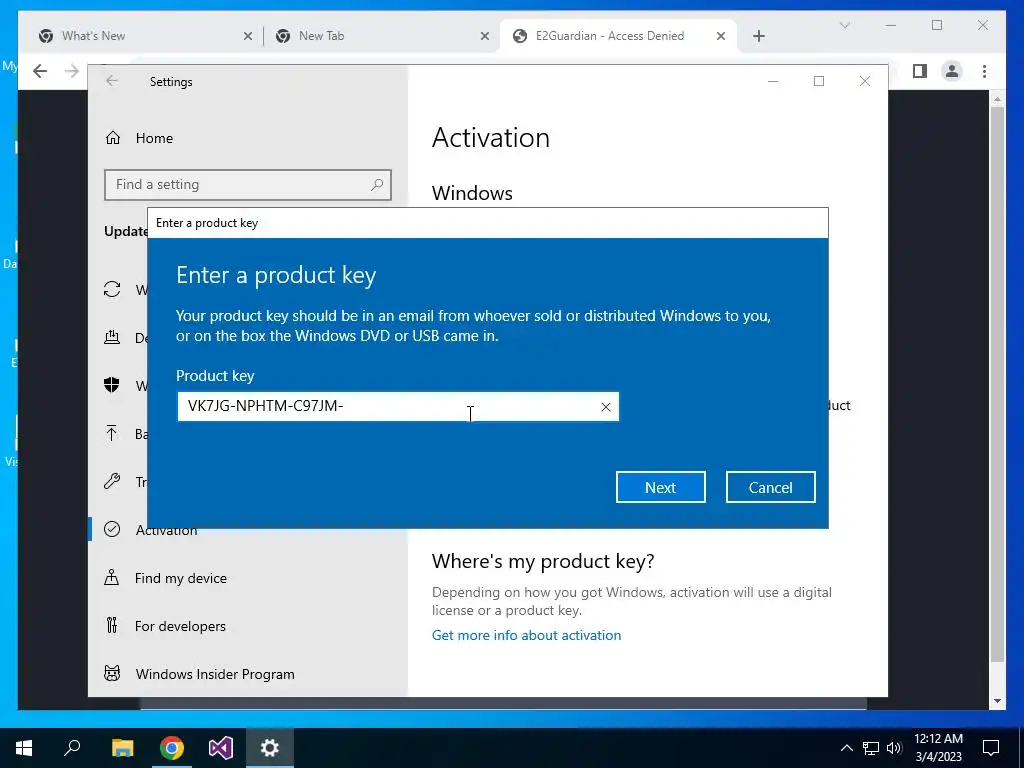Screen dimensions: 1024x768
Task: Click the Activation checkmark icon in sidebar
Action: point(112,529)
